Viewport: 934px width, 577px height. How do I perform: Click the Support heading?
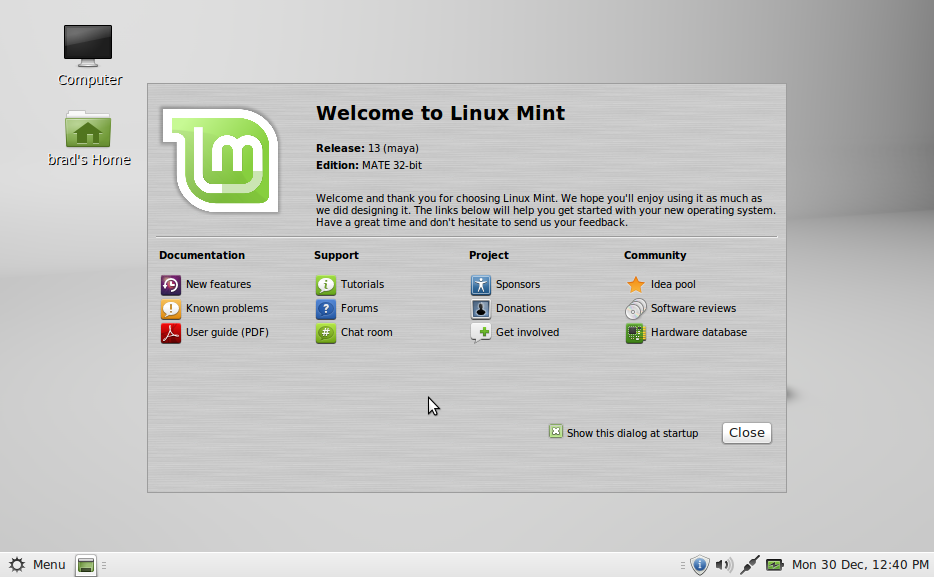point(337,255)
